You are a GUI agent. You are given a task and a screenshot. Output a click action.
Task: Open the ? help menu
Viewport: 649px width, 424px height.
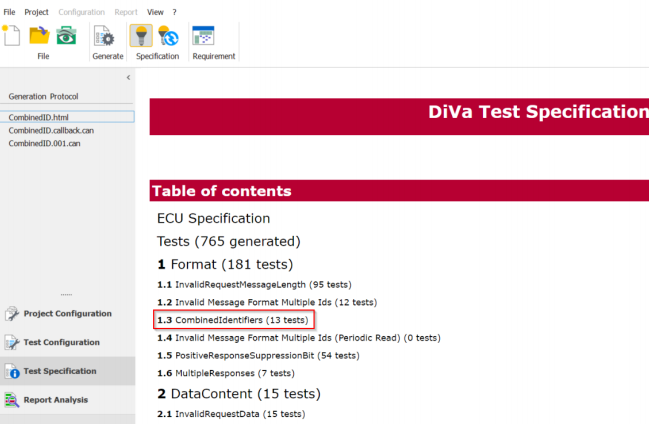pyautogui.click(x=175, y=12)
